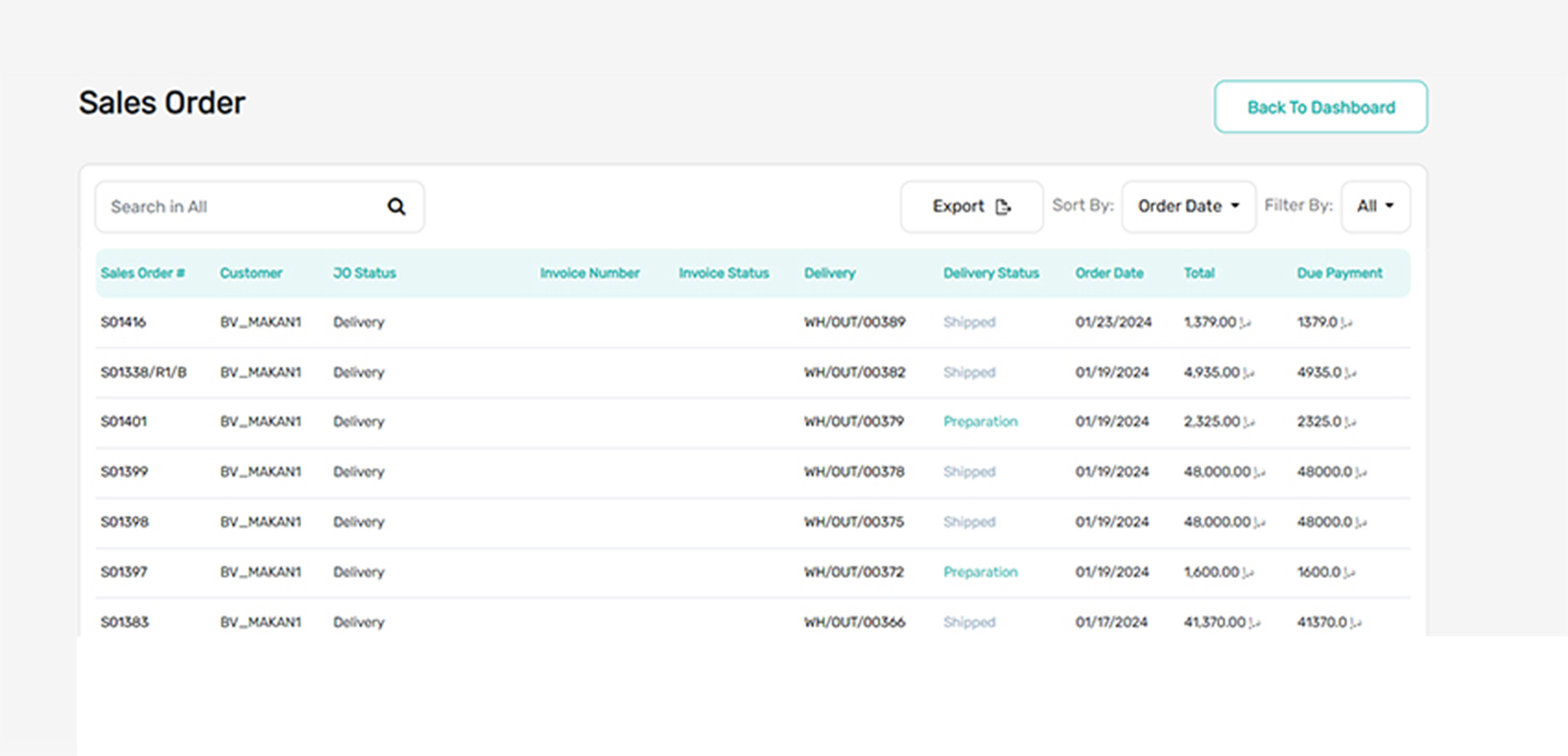
Task: Click the Customer column header
Action: [x=251, y=273]
